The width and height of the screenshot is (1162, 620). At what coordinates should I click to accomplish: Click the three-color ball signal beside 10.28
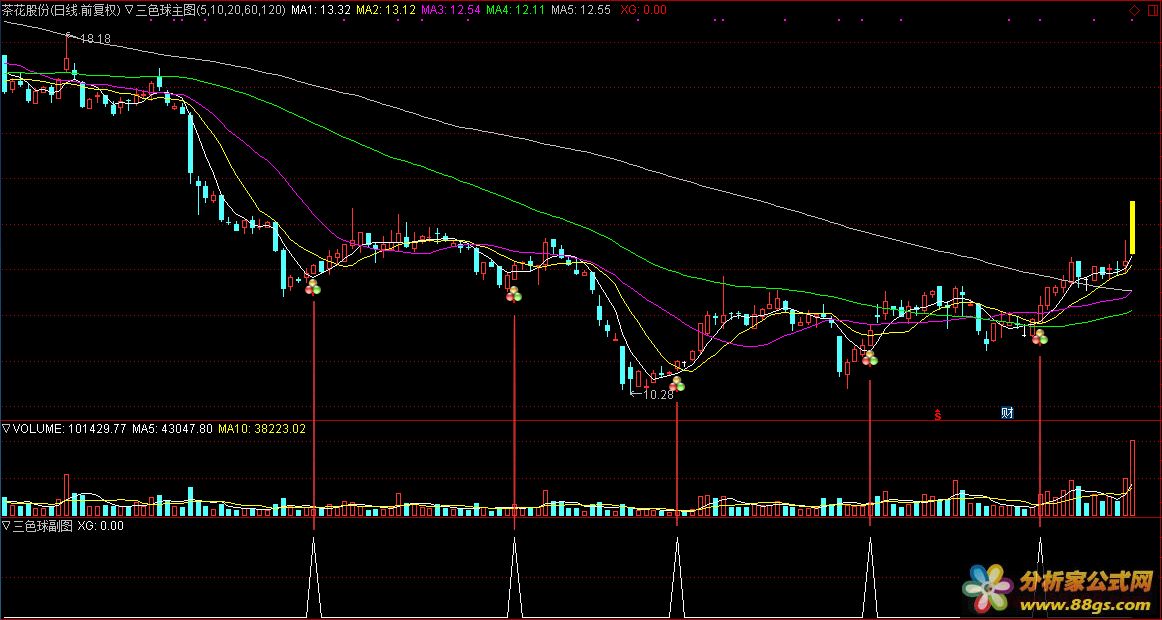pos(677,384)
